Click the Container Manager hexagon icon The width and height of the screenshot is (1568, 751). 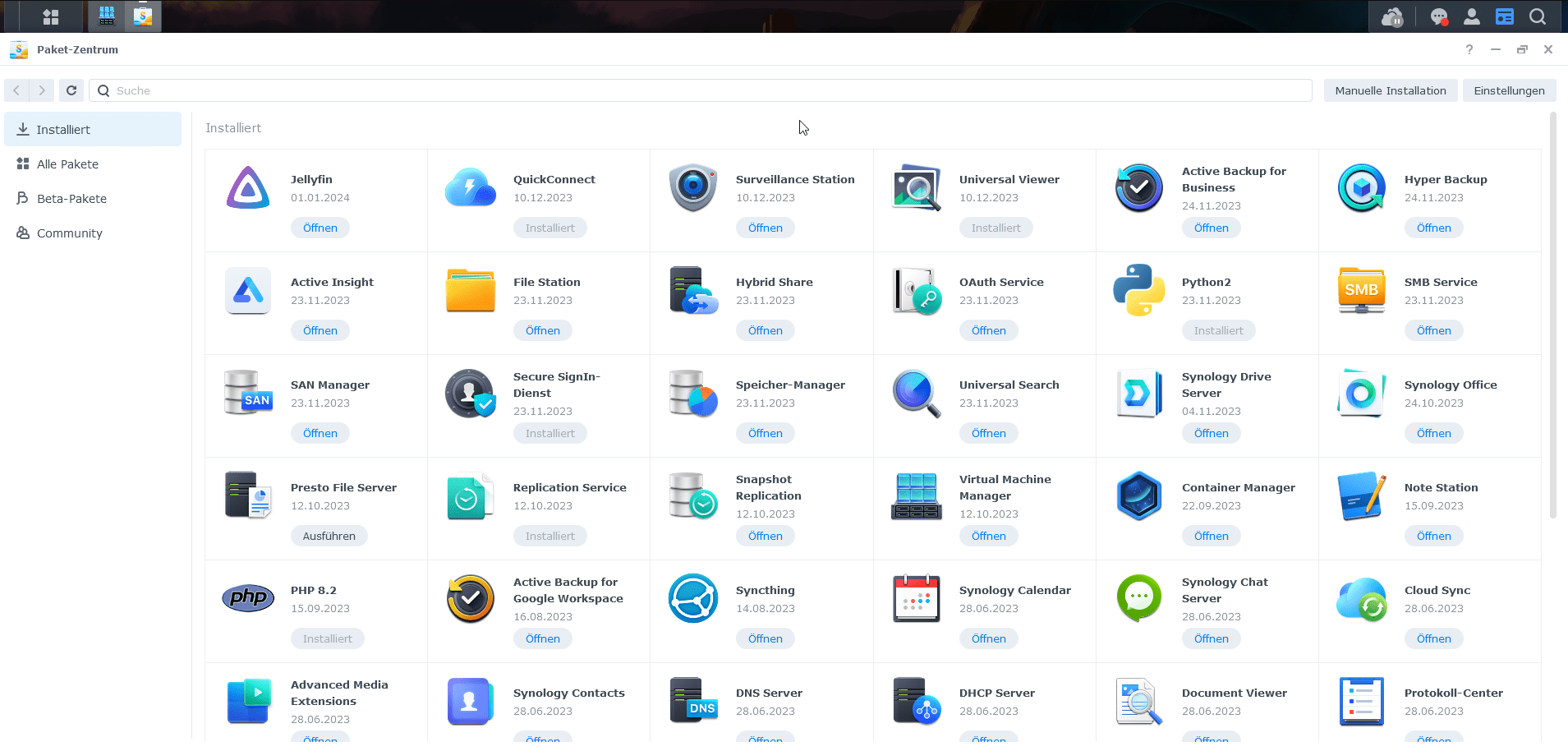click(1139, 495)
